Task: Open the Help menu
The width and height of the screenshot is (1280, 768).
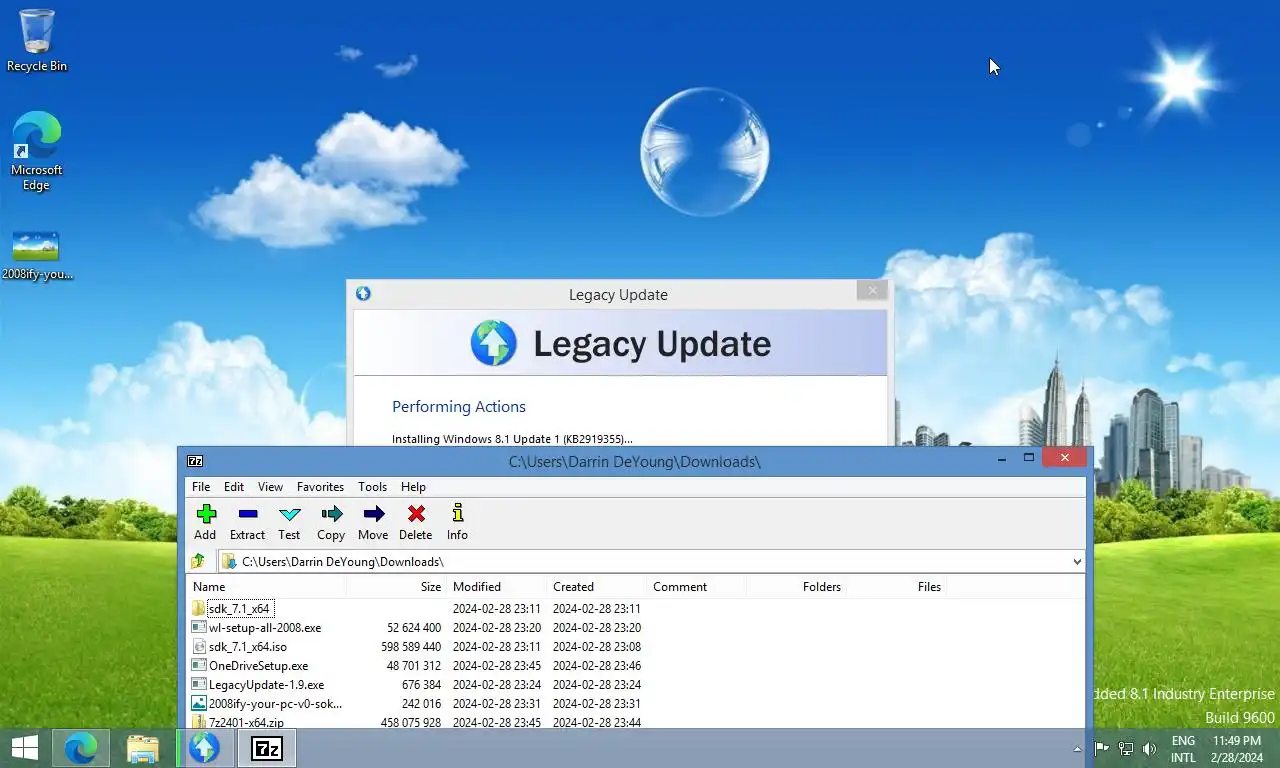Action: (x=413, y=486)
